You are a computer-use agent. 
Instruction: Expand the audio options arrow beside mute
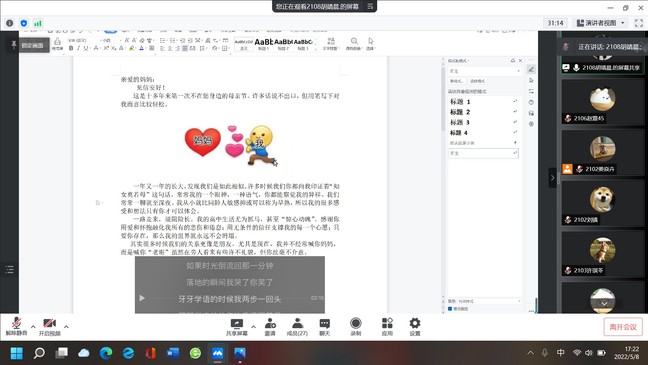click(33, 327)
